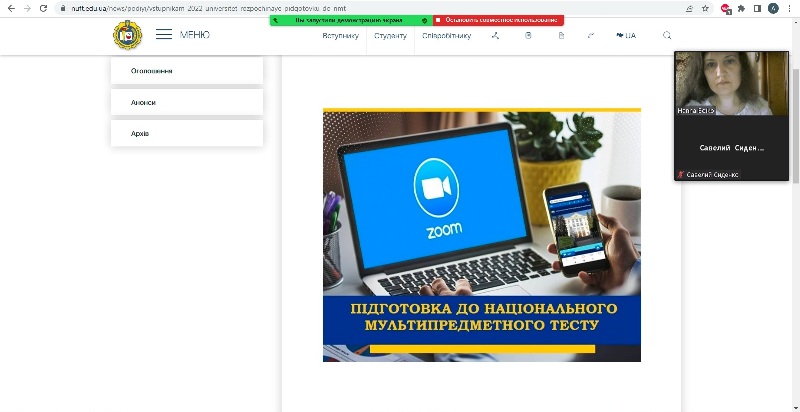The width and height of the screenshot is (800, 412).
Task: Click the Zoom preparation banner image
Action: coord(481,234)
